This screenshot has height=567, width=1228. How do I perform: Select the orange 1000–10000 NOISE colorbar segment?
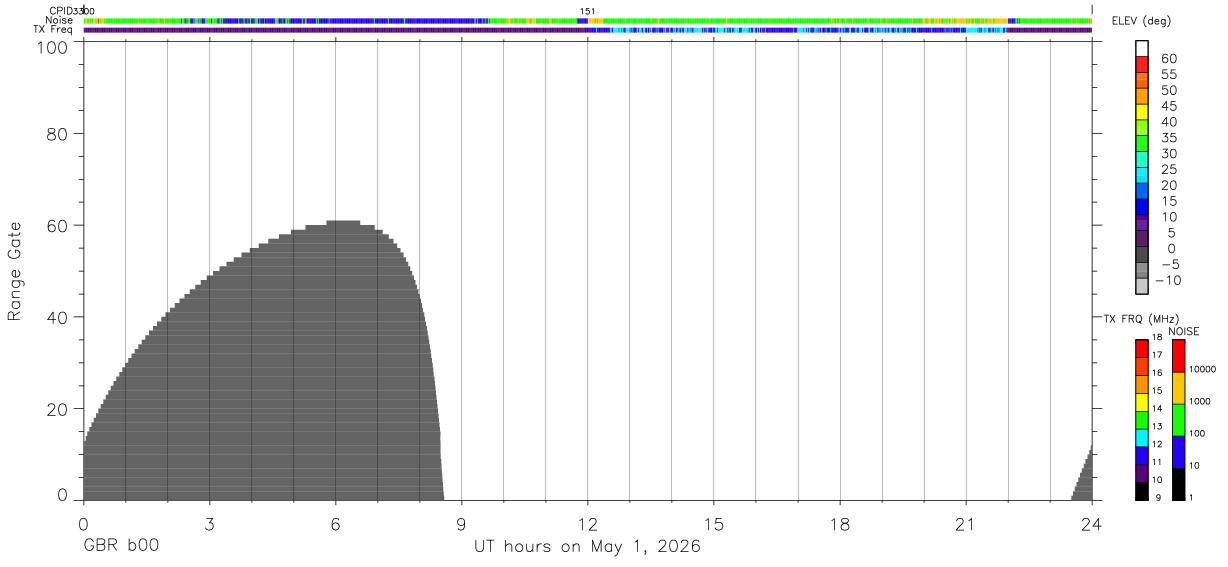[x=1178, y=388]
